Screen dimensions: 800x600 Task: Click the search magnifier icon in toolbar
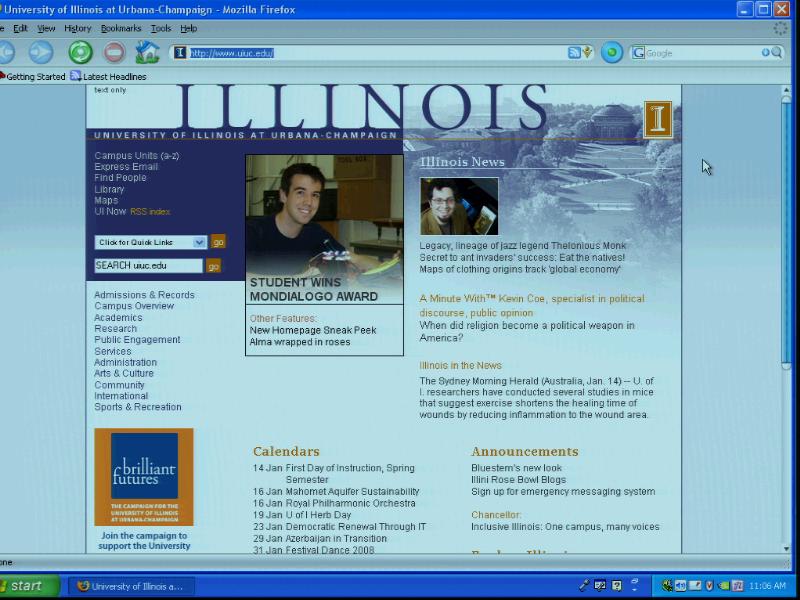click(776, 53)
